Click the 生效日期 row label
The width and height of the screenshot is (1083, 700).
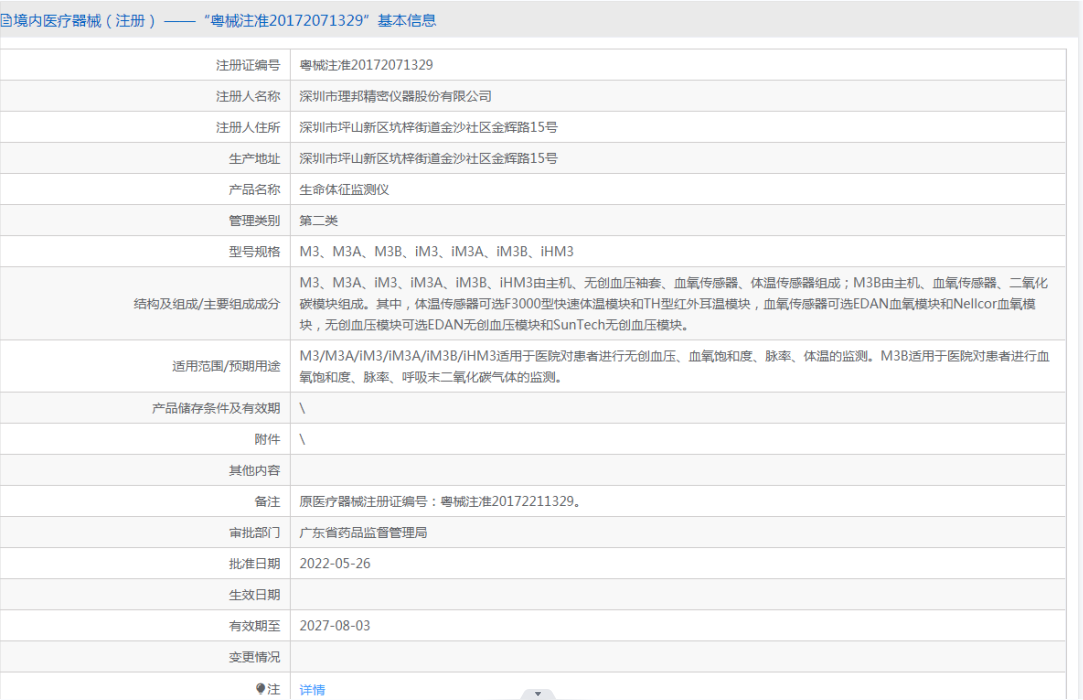click(254, 594)
